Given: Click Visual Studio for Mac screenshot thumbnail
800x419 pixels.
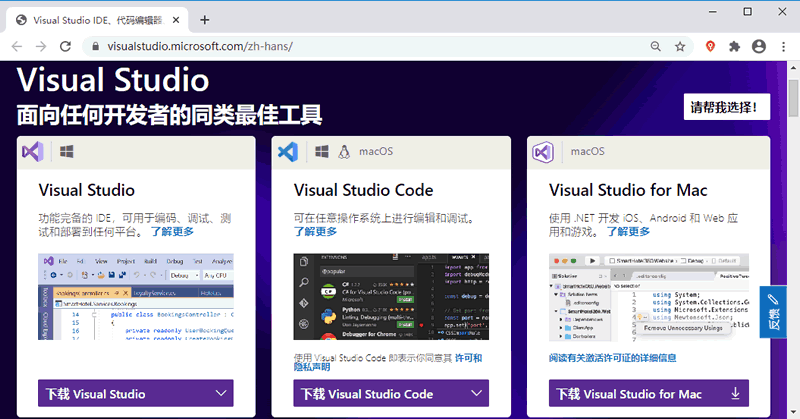Looking at the screenshot, I should click(649, 298).
